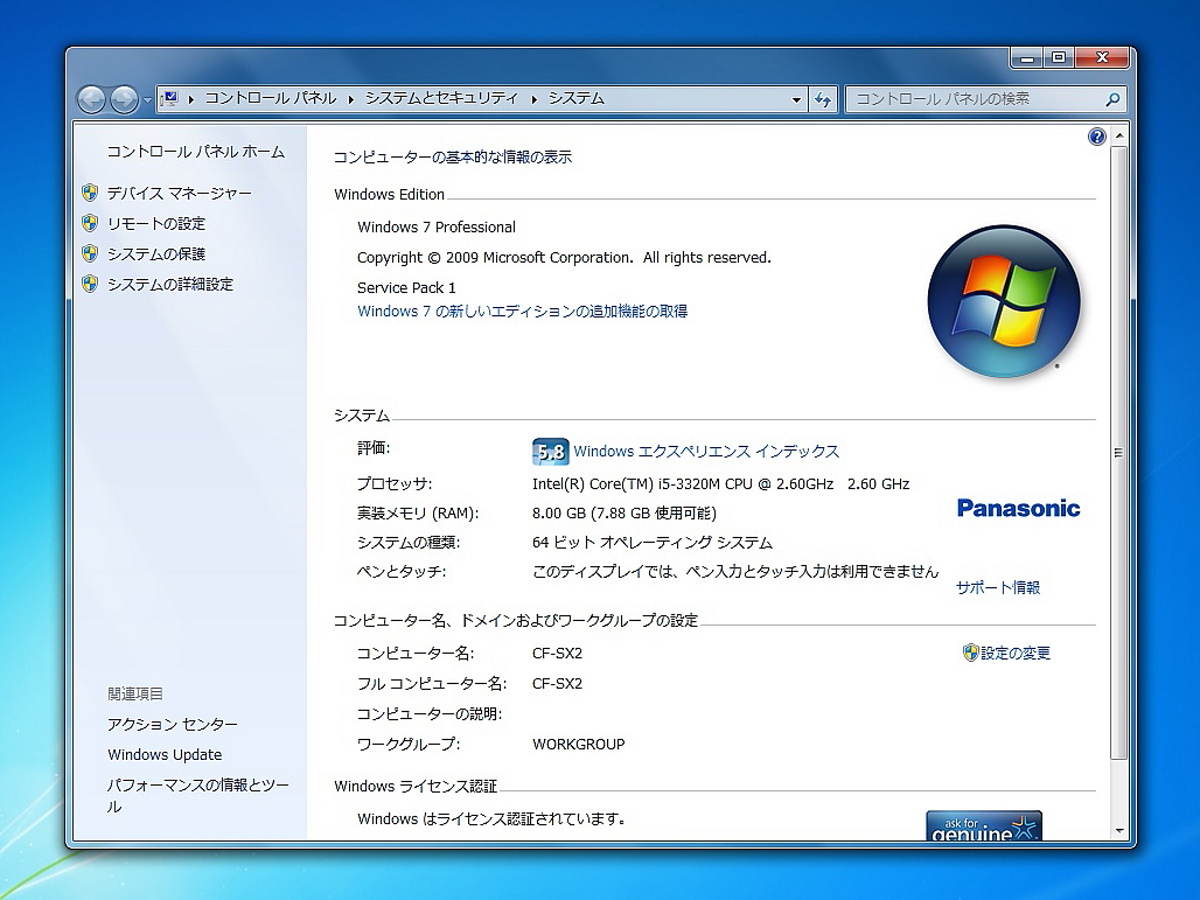This screenshot has height=900, width=1200.
Task: Open コントロール パネル ホーム link
Action: click(196, 152)
